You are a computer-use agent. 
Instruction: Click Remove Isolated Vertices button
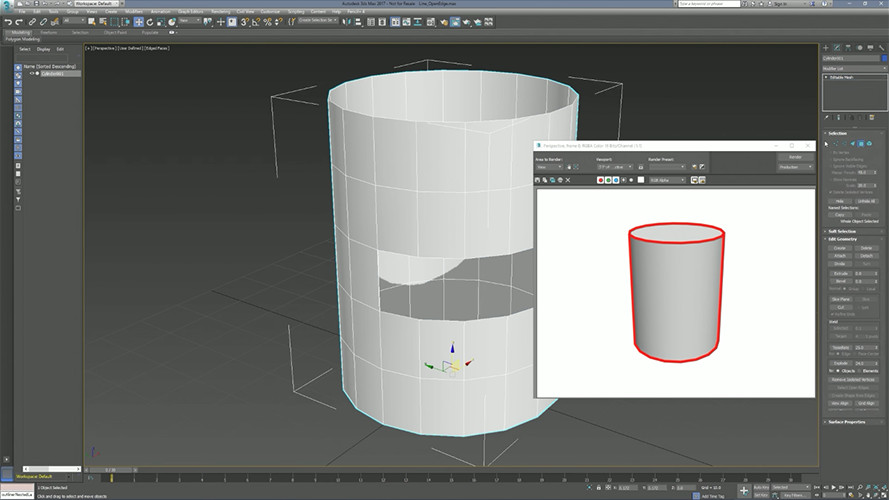coord(853,380)
